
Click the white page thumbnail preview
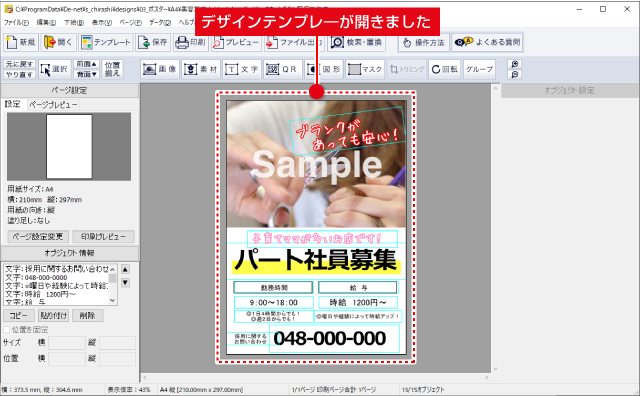coord(69,147)
